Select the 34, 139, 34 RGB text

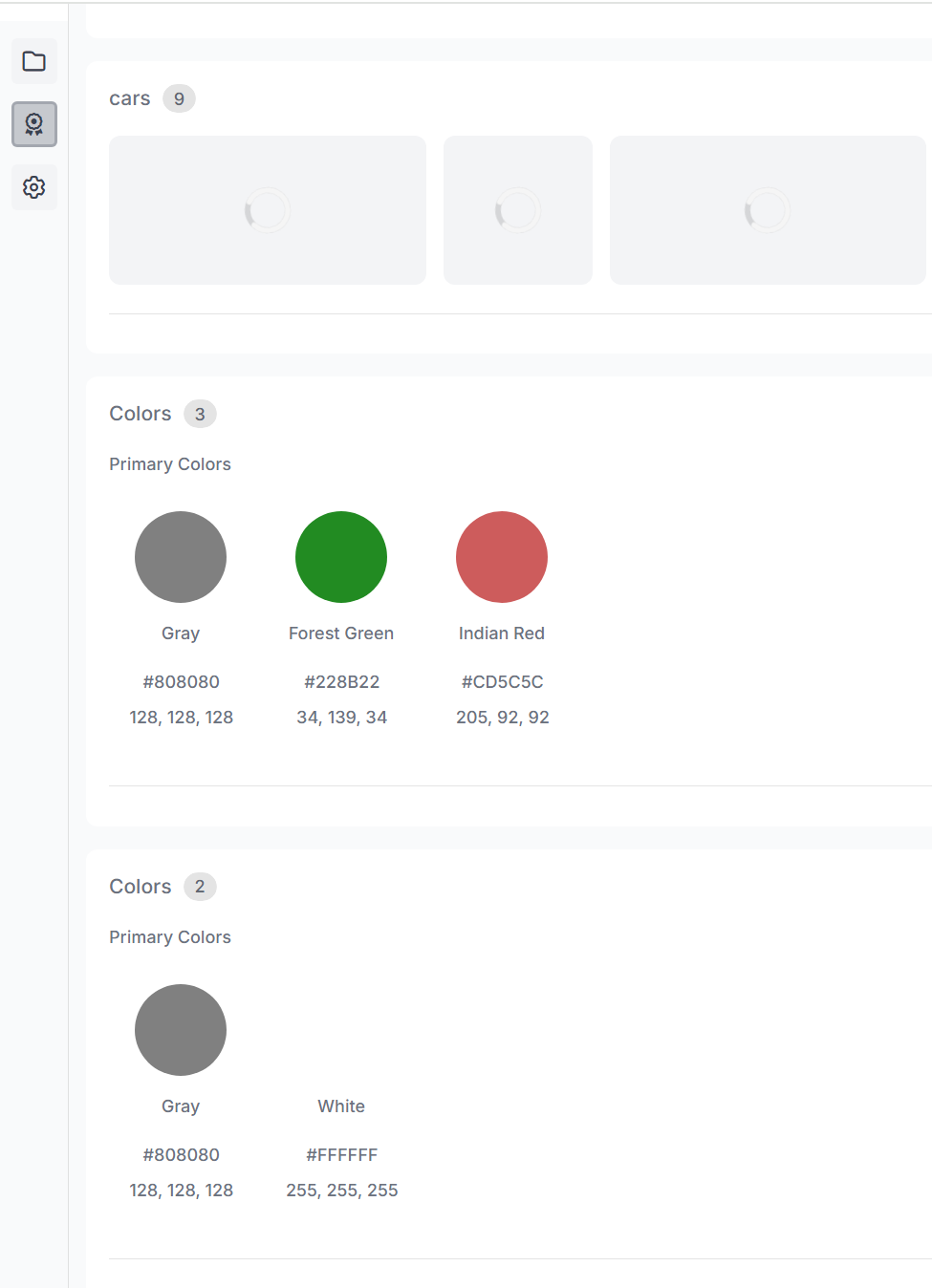pyautogui.click(x=341, y=718)
